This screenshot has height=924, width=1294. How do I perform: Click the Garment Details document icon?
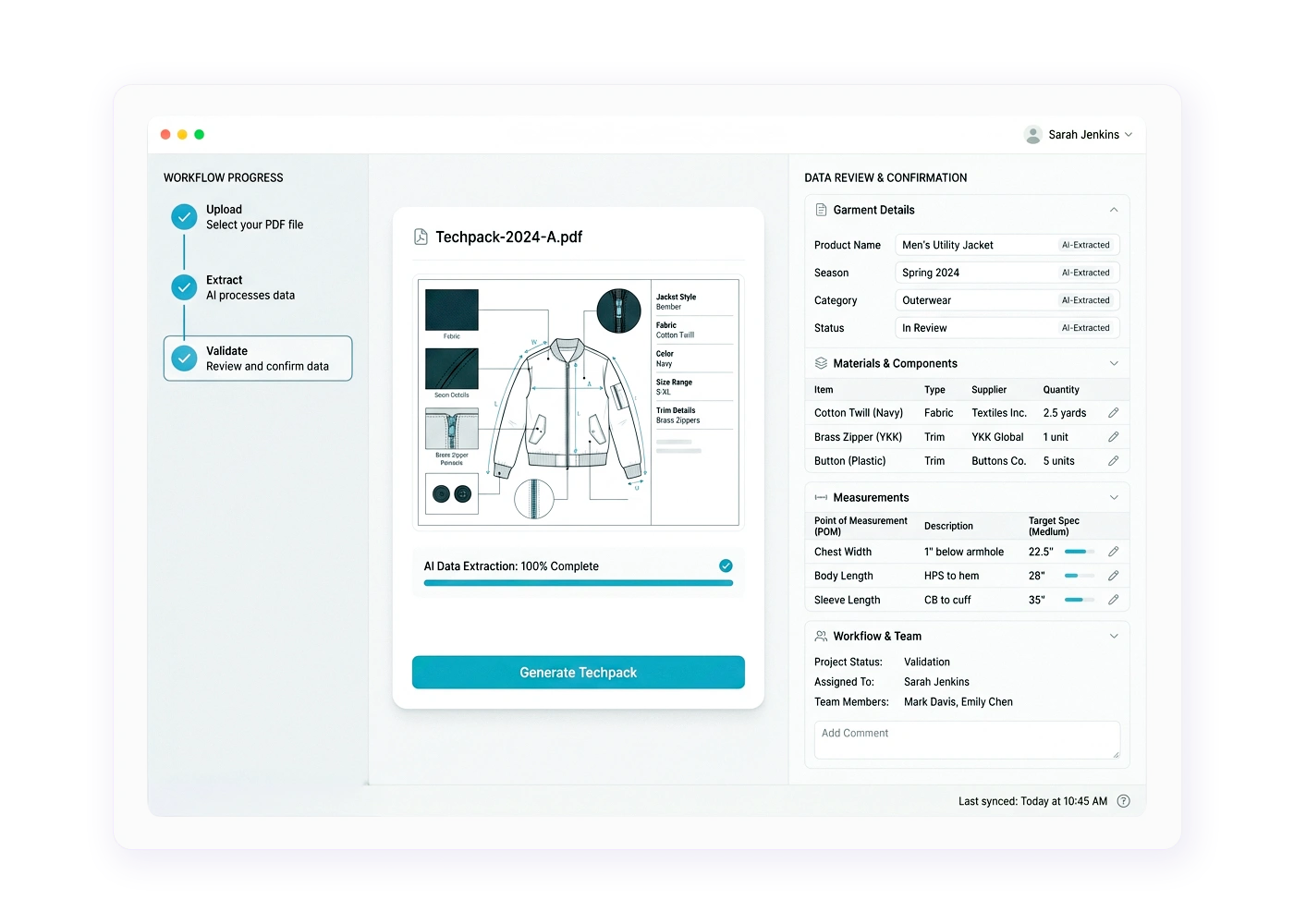(x=821, y=210)
